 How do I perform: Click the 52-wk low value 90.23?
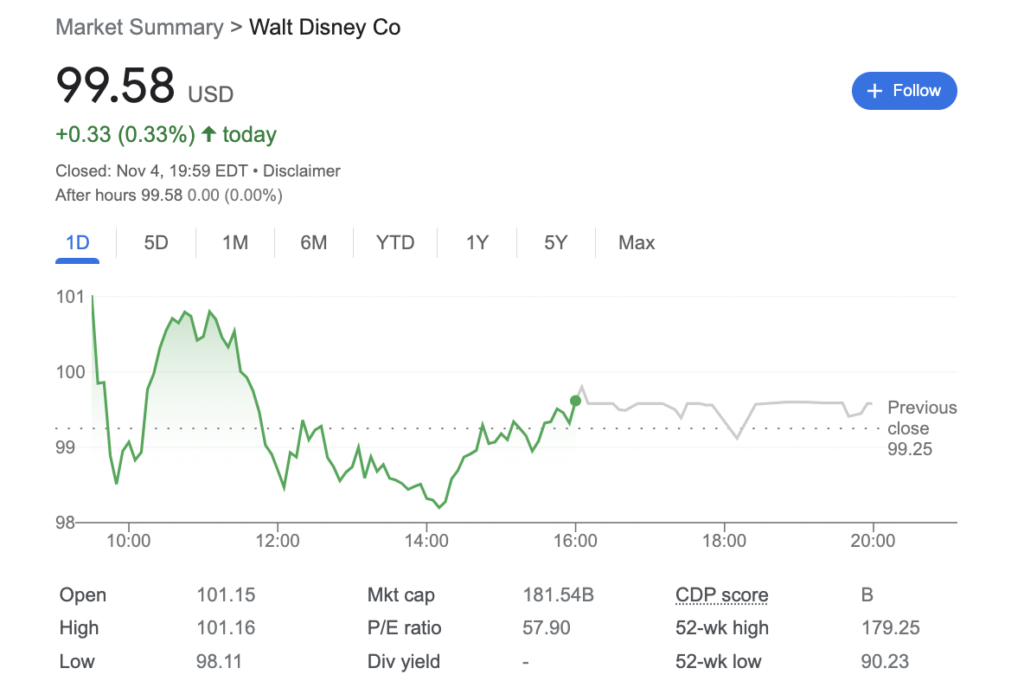pos(885,661)
